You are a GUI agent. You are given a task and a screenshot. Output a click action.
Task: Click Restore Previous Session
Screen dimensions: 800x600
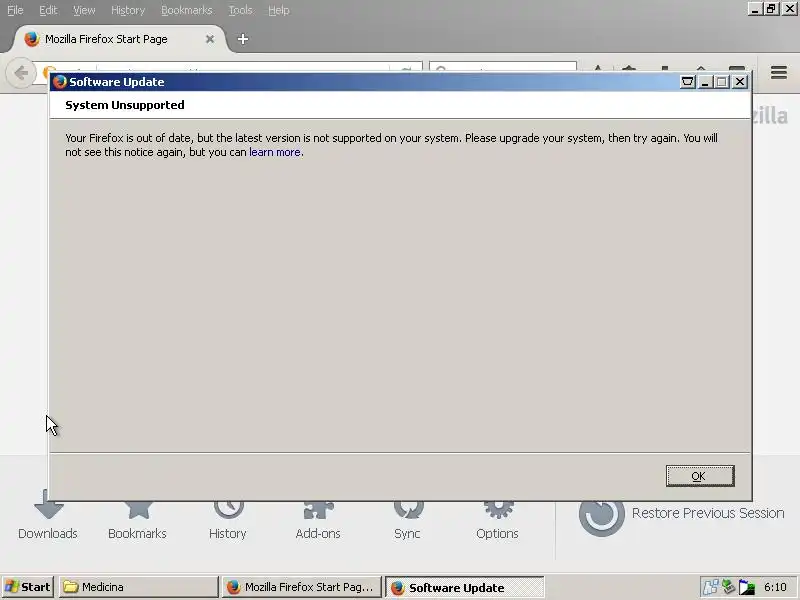(x=682, y=515)
